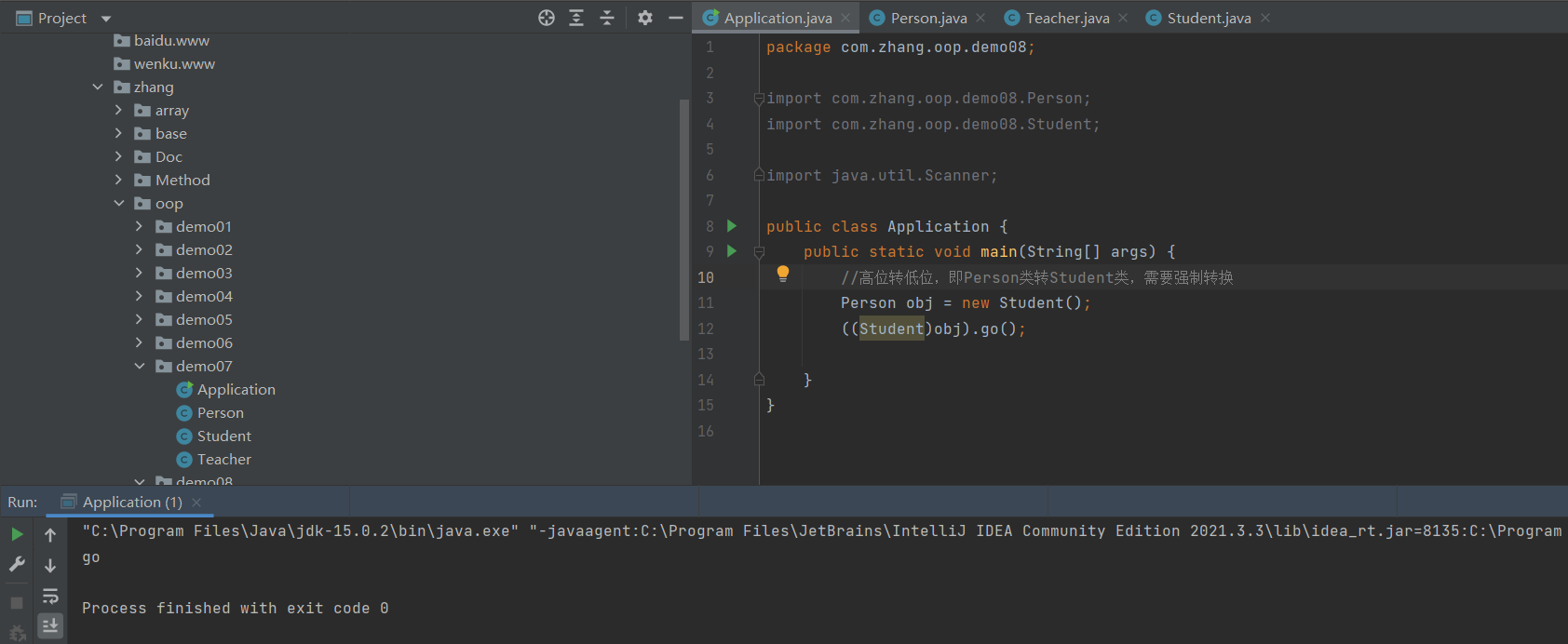Click the Project tree vertical scrollbar
This screenshot has width=1568, height=644.
click(x=684, y=219)
